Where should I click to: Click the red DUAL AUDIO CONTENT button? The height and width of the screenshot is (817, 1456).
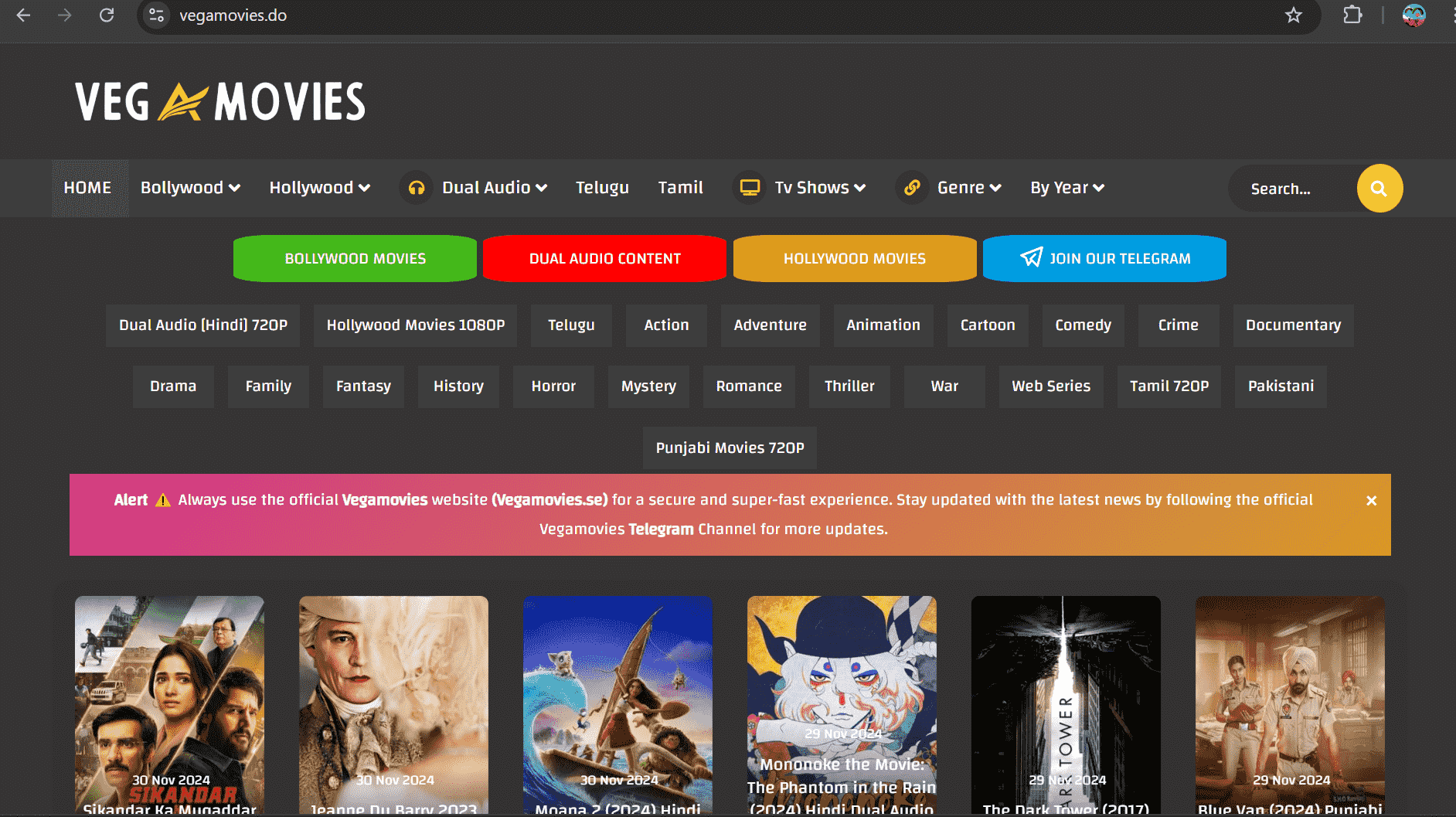click(605, 259)
